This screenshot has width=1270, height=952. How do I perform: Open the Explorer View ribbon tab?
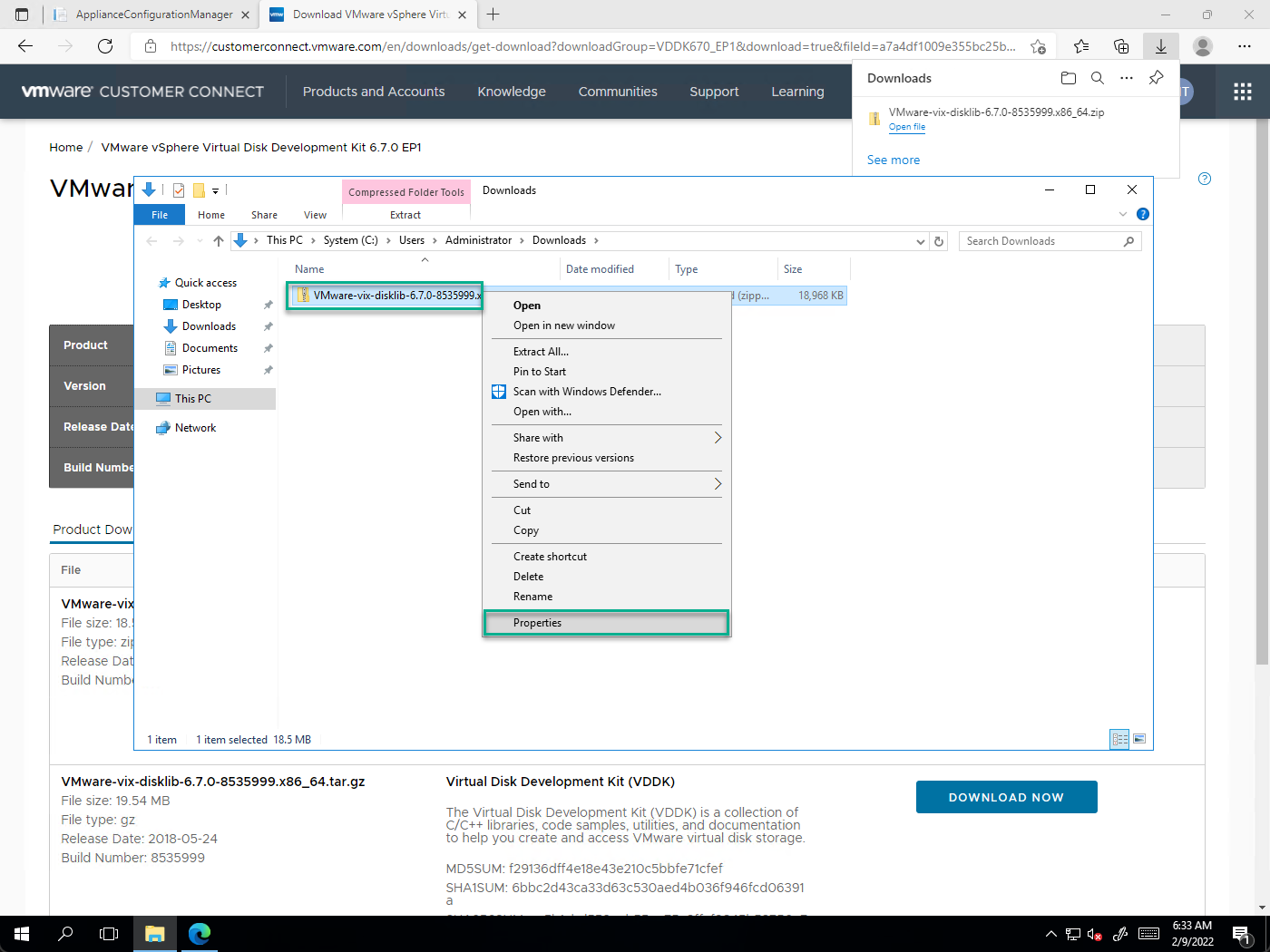tap(315, 215)
